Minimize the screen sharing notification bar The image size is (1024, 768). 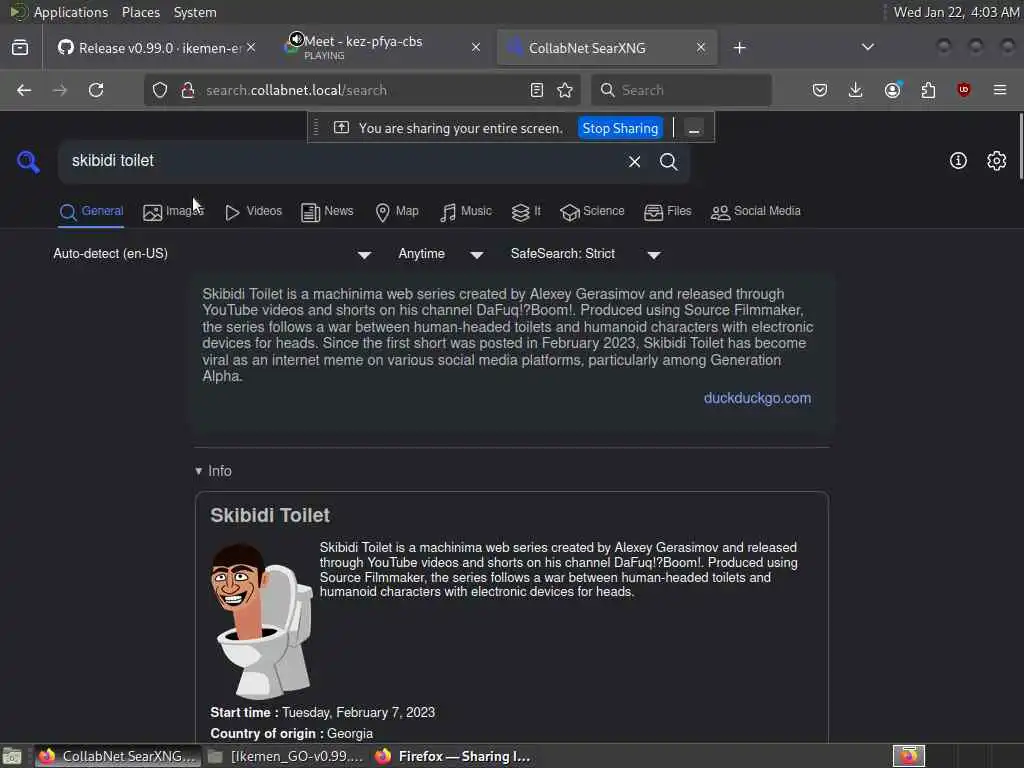694,129
